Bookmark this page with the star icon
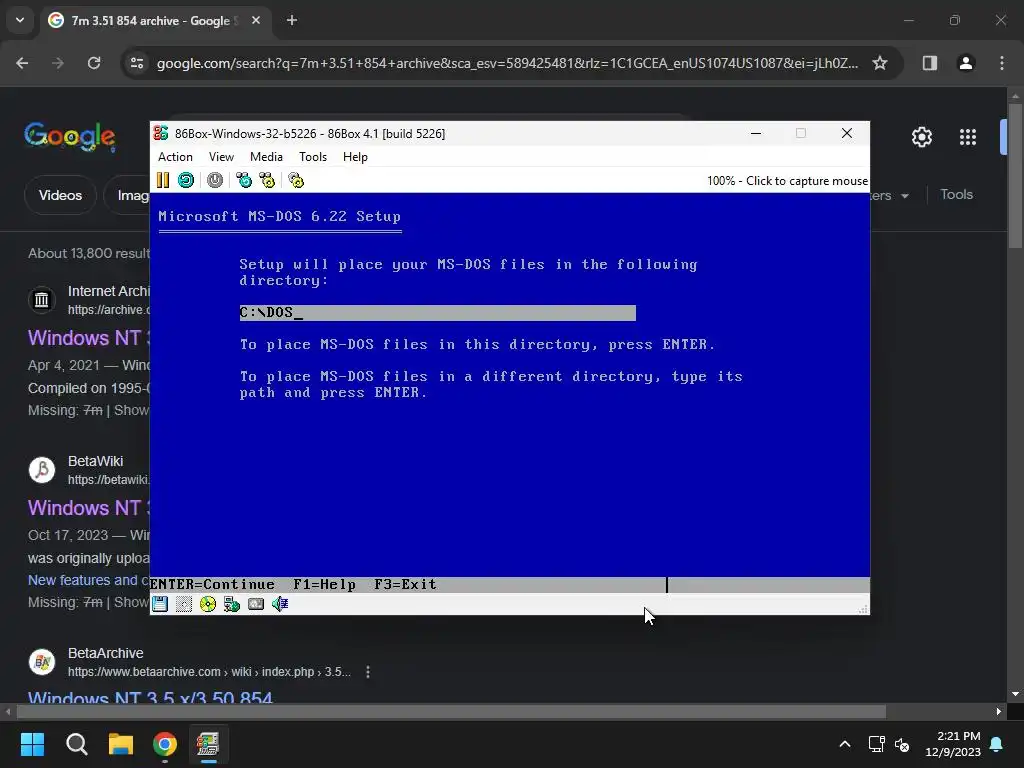The width and height of the screenshot is (1024, 768). tap(880, 63)
